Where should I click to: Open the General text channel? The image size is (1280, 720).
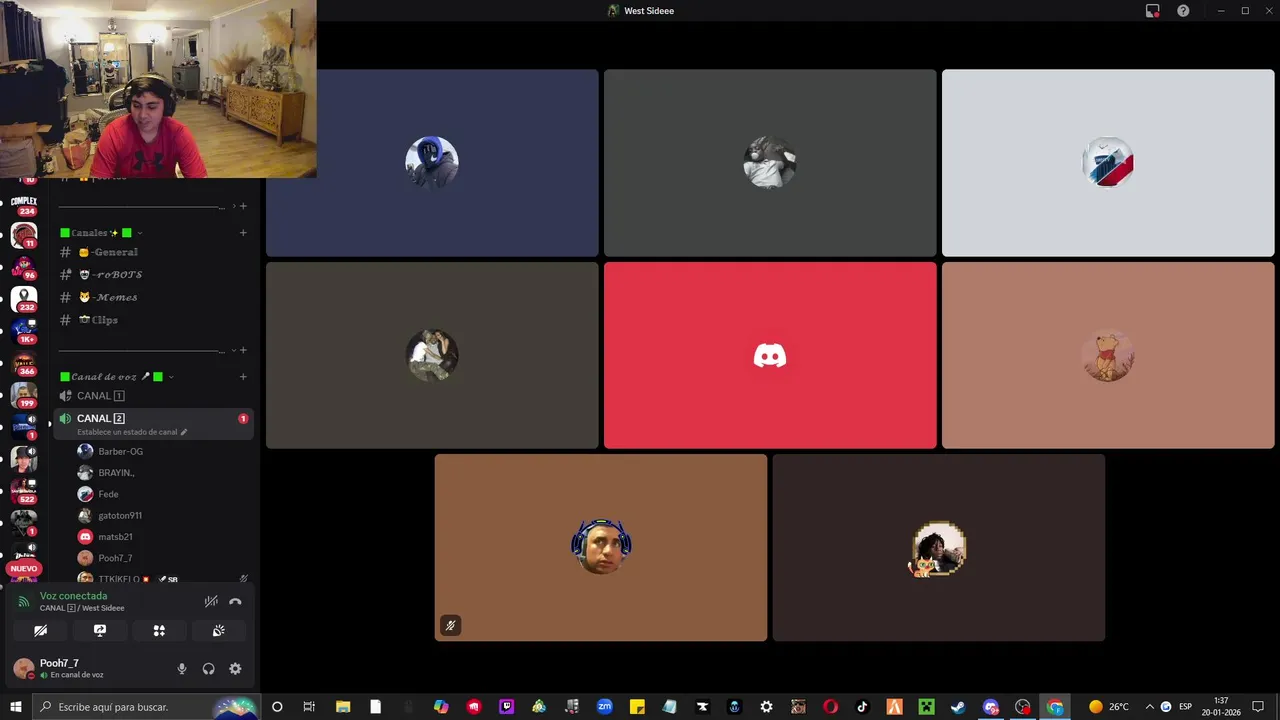pos(152,252)
